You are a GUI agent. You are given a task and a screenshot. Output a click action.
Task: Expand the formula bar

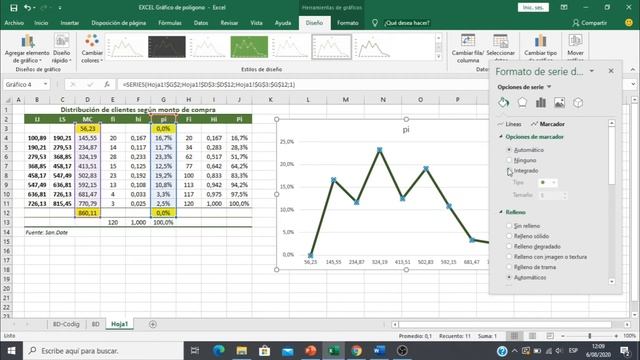tap(633, 84)
